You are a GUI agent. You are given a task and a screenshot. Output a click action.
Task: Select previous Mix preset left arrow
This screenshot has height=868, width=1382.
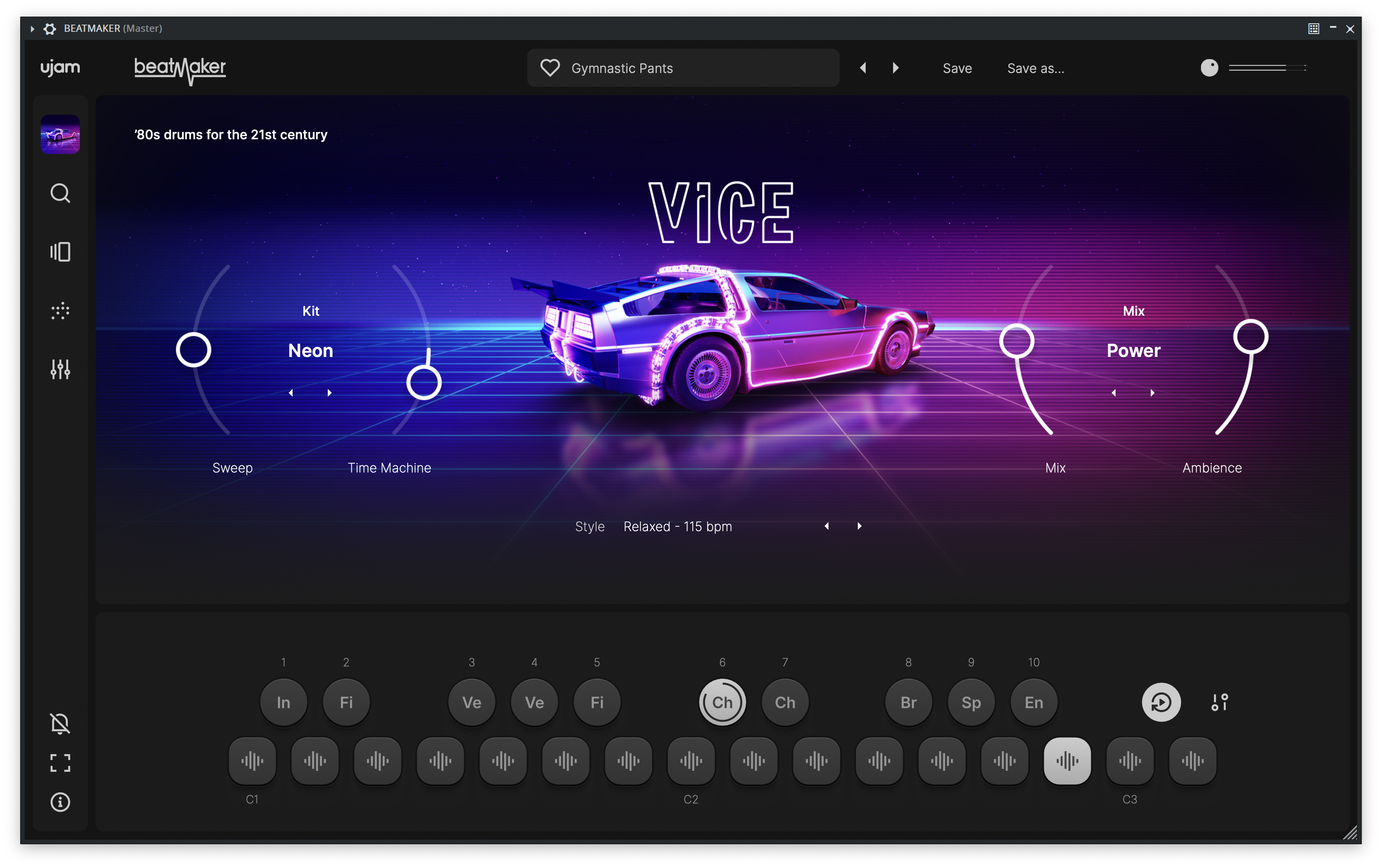point(1114,393)
